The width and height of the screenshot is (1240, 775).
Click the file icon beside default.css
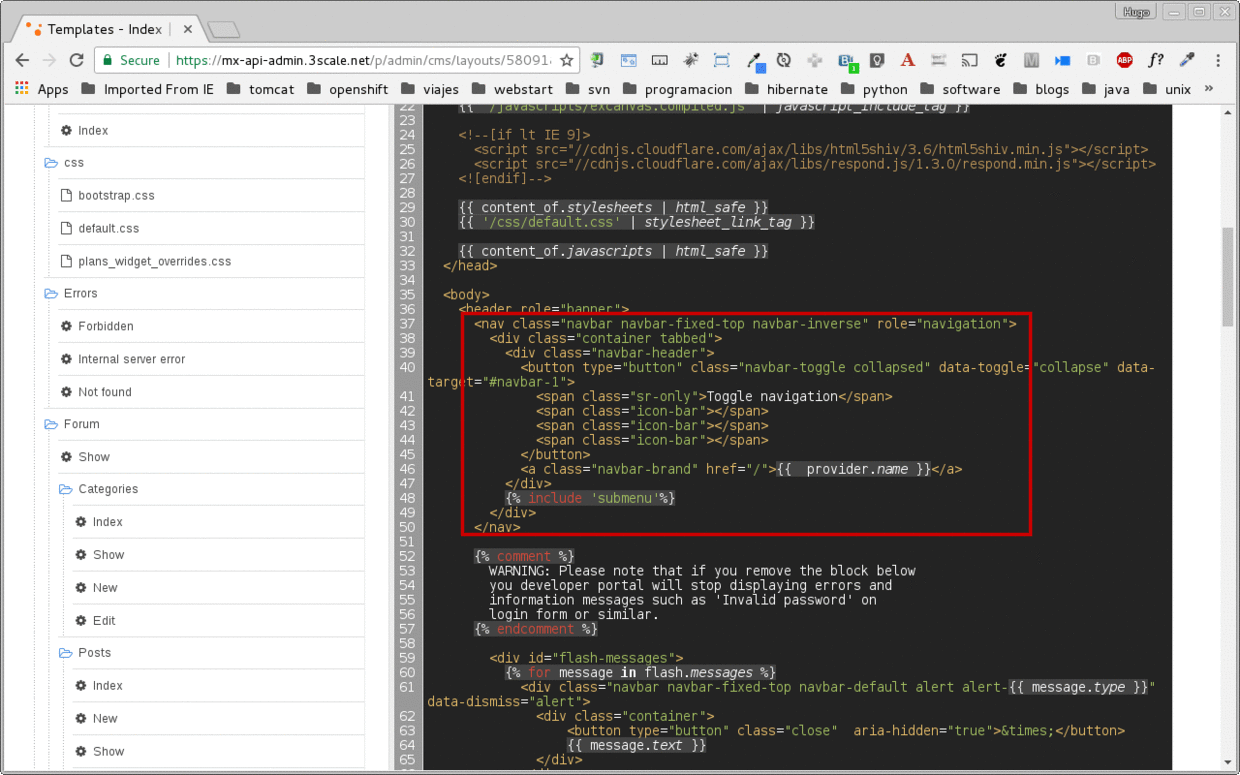point(67,228)
